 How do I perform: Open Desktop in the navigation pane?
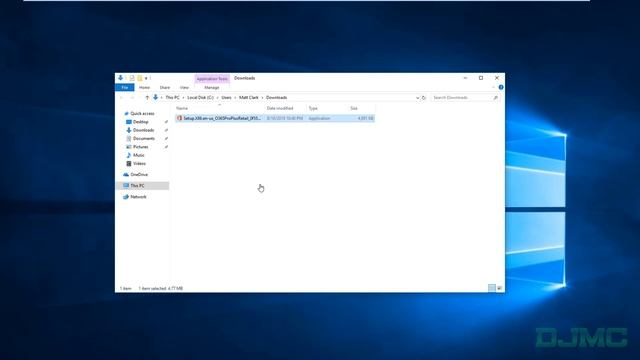pyautogui.click(x=140, y=122)
